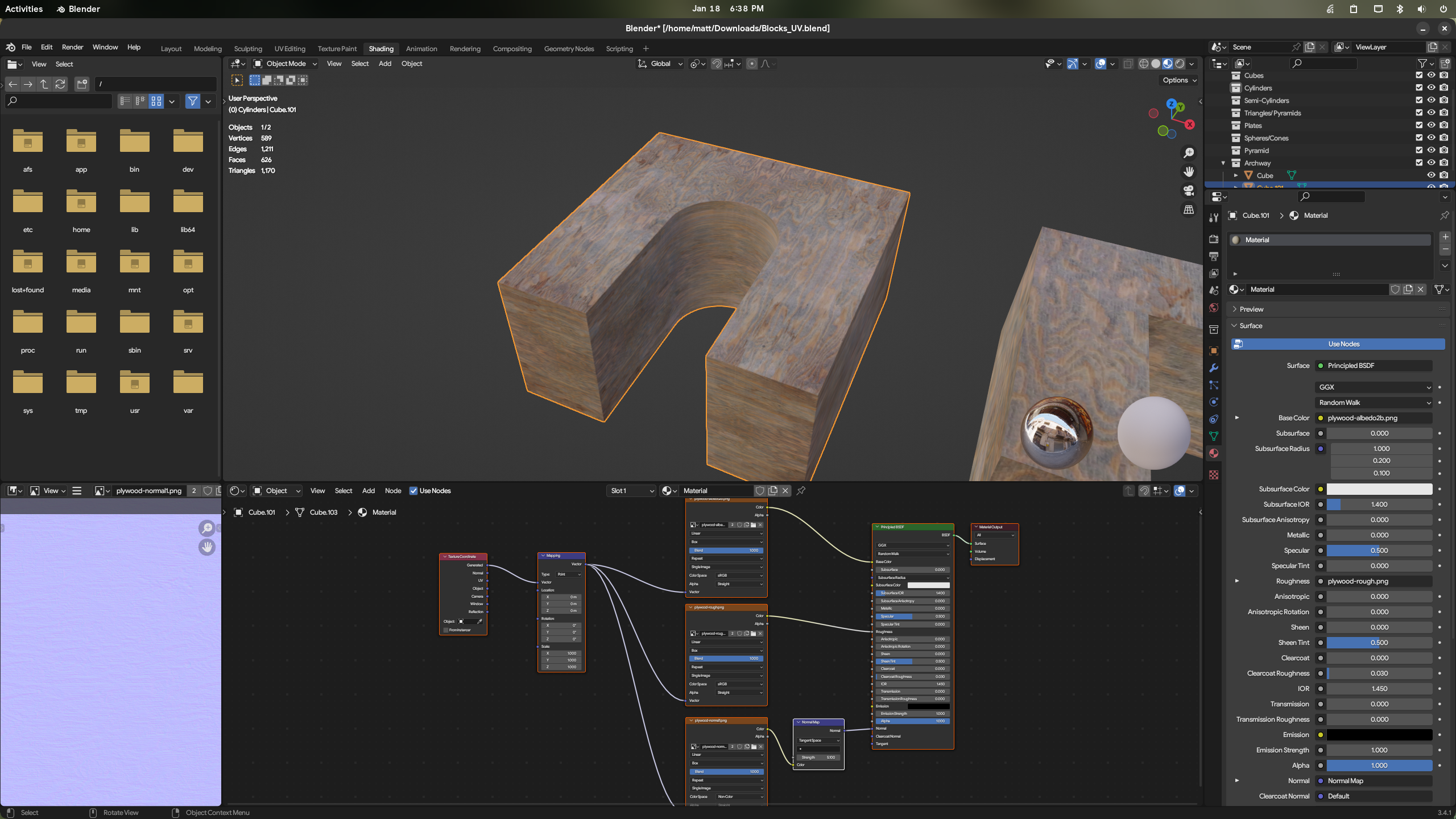
Task: Switch viewport to wireframe shading
Action: click(x=1144, y=64)
